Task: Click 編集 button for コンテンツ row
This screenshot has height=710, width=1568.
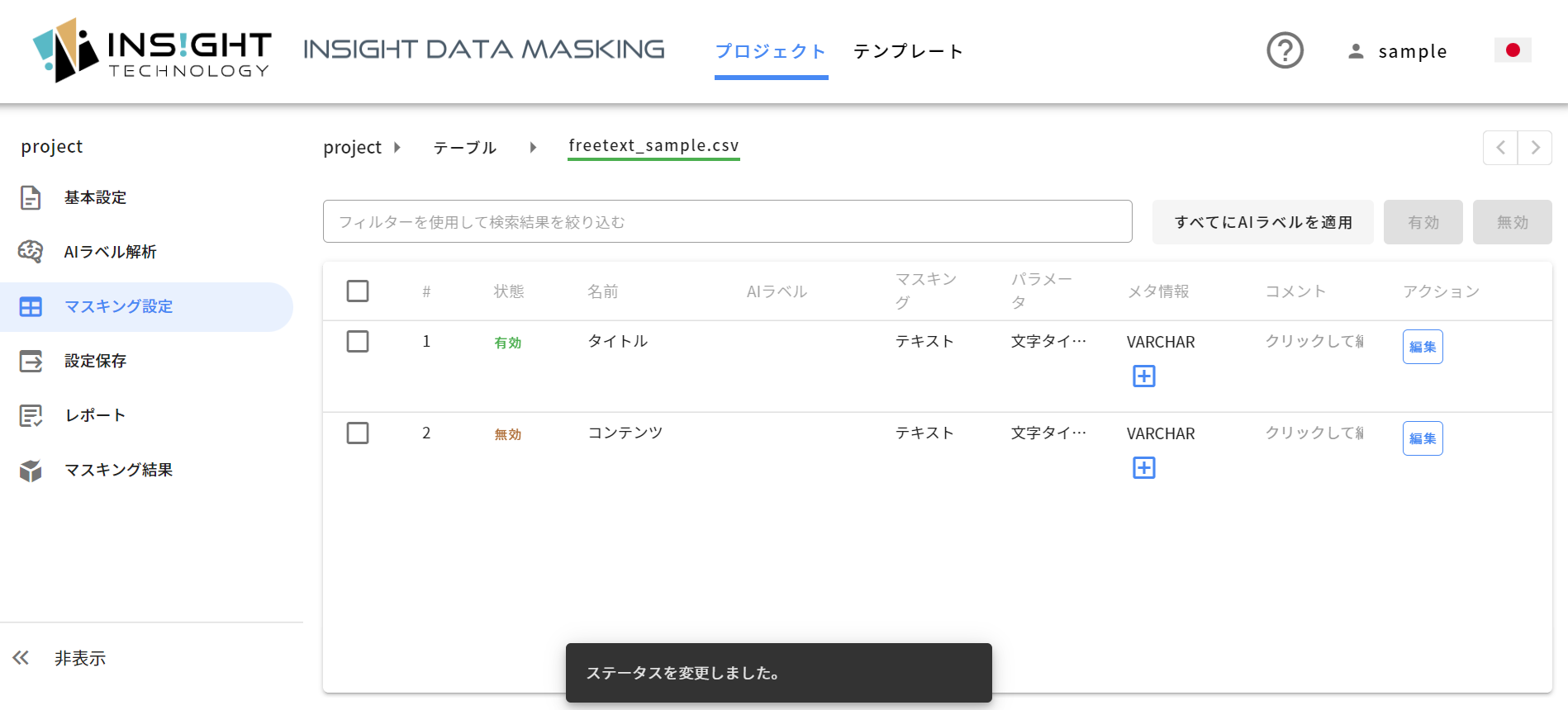Action: 1423,438
